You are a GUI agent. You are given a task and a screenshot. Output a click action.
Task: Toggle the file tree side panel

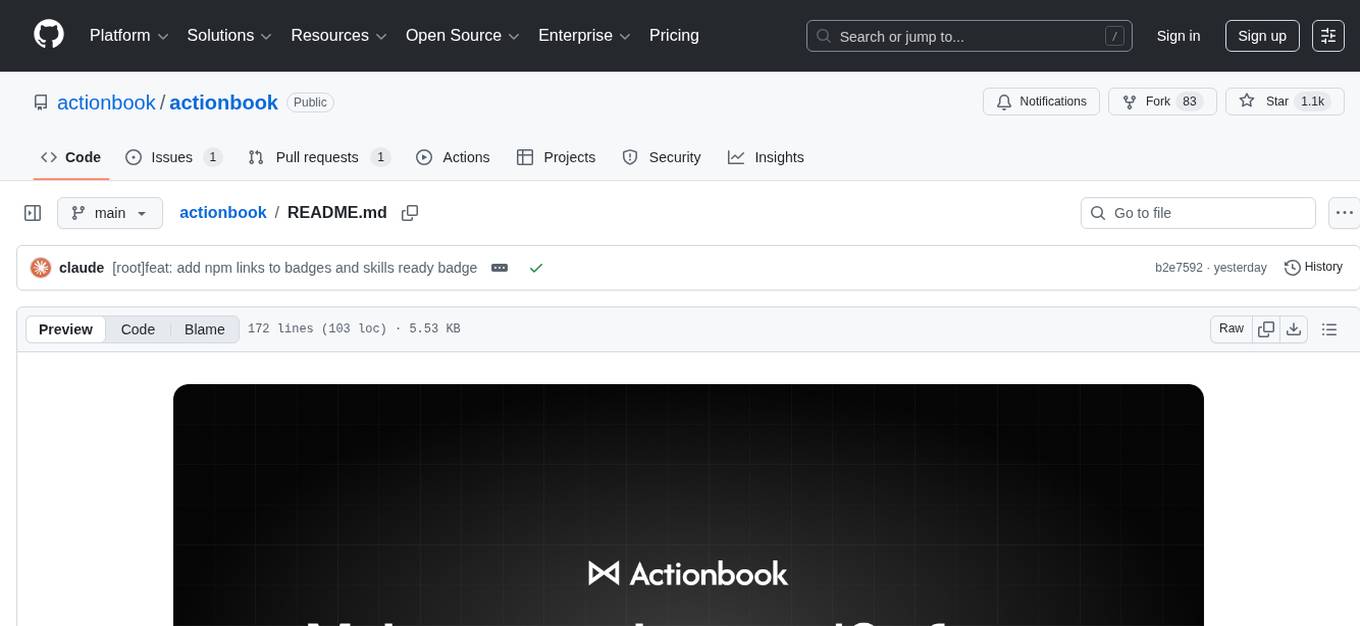[x=32, y=212]
